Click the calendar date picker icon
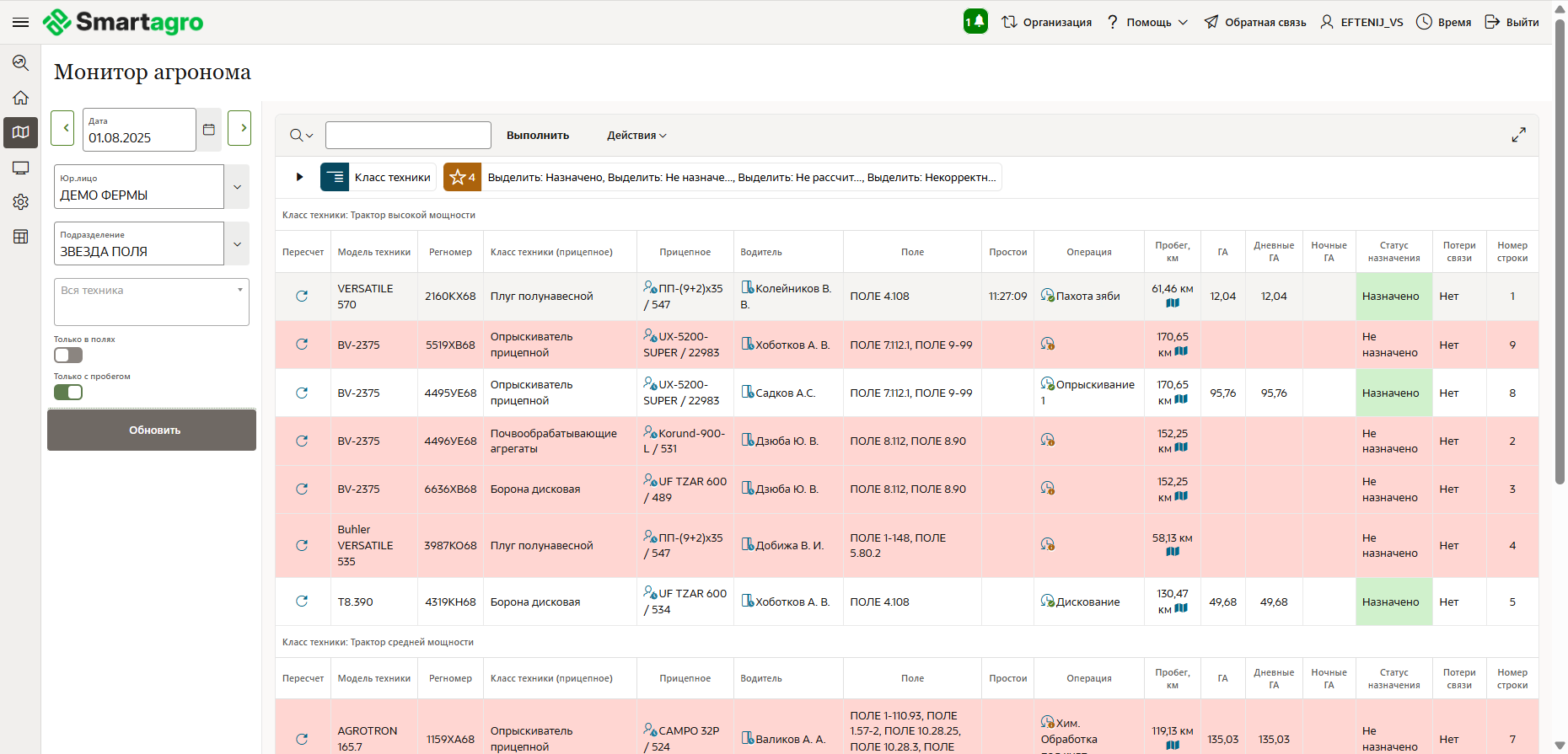This screenshot has height=754, width=1568. (x=209, y=130)
